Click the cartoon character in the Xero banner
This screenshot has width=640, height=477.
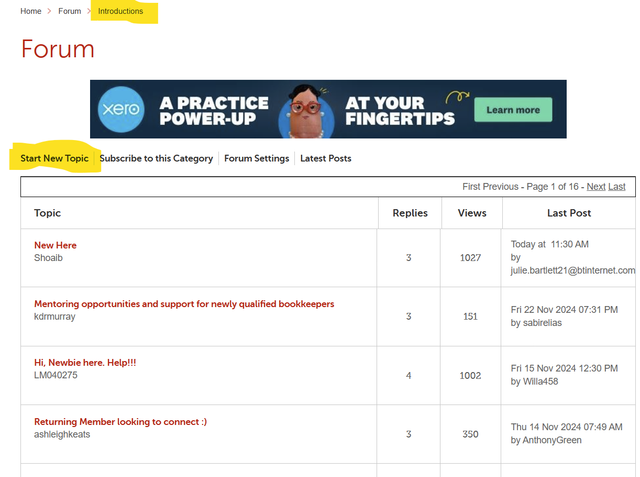coord(306,111)
